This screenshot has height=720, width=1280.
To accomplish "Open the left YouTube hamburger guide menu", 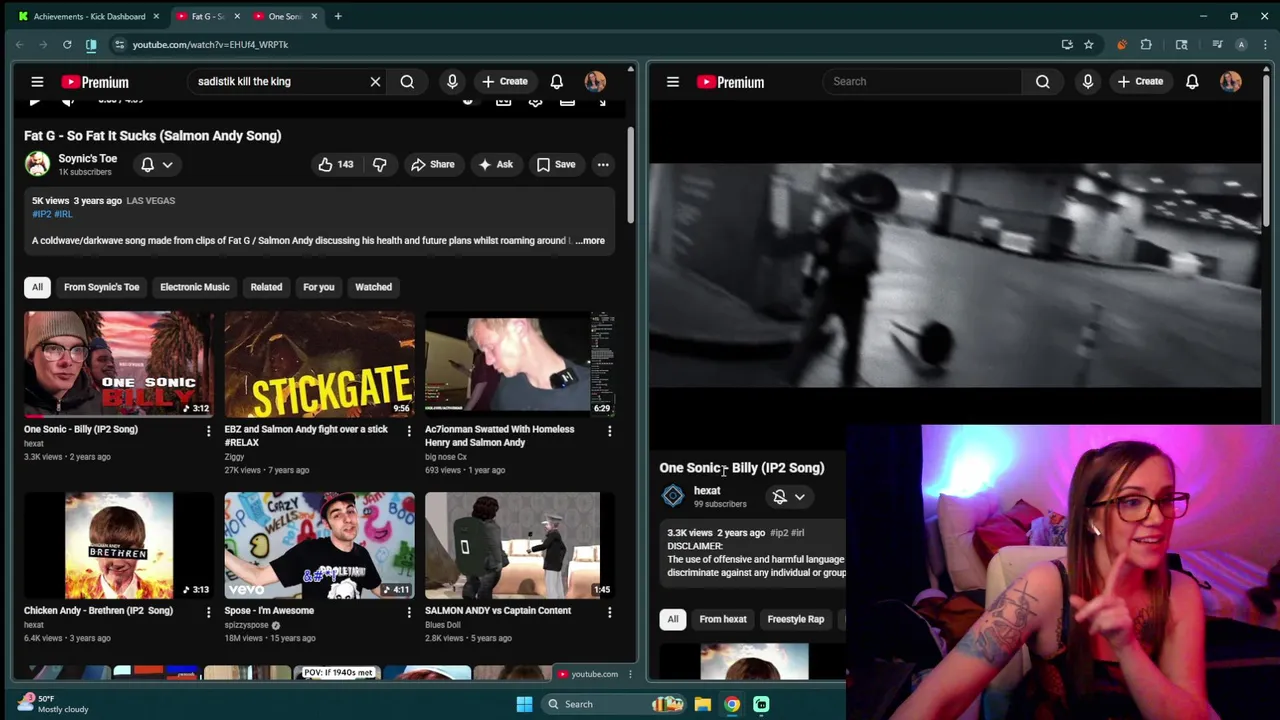I will [37, 82].
